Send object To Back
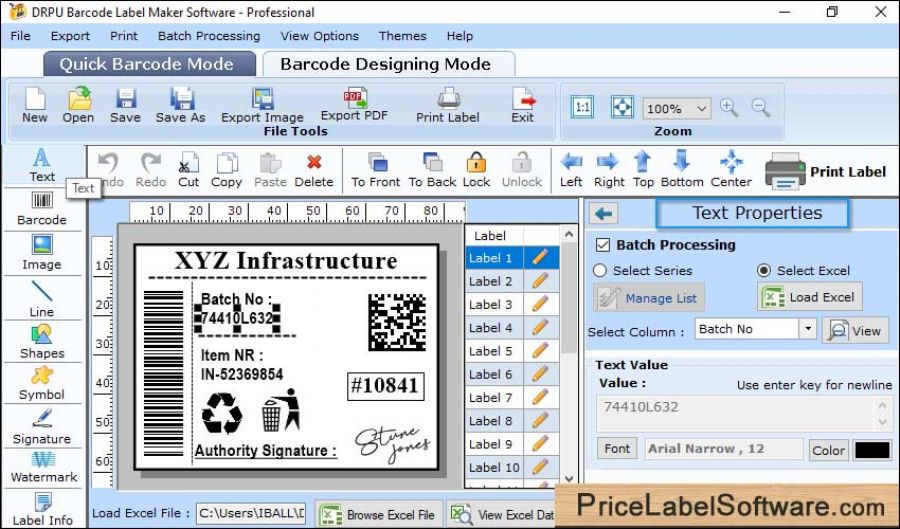This screenshot has height=529, width=900. pos(432,170)
